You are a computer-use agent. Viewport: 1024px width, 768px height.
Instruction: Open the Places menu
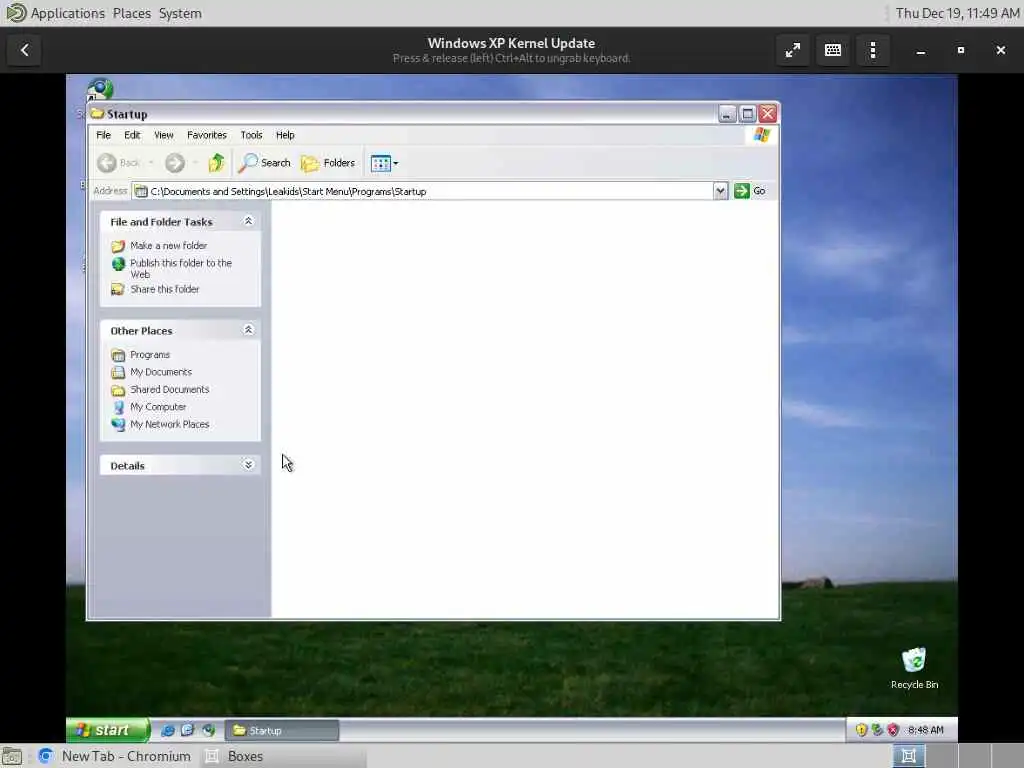(x=131, y=13)
